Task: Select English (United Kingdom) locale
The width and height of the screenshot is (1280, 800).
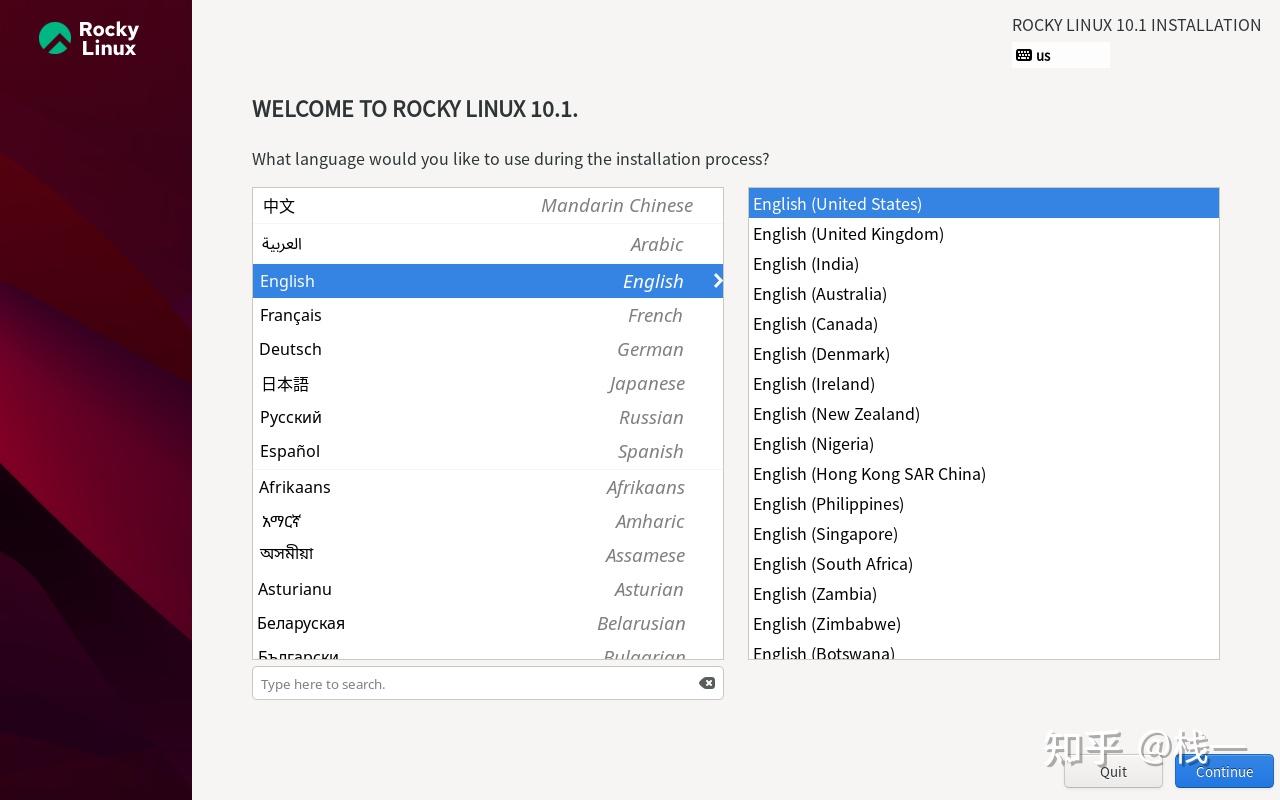Action: [x=984, y=233]
